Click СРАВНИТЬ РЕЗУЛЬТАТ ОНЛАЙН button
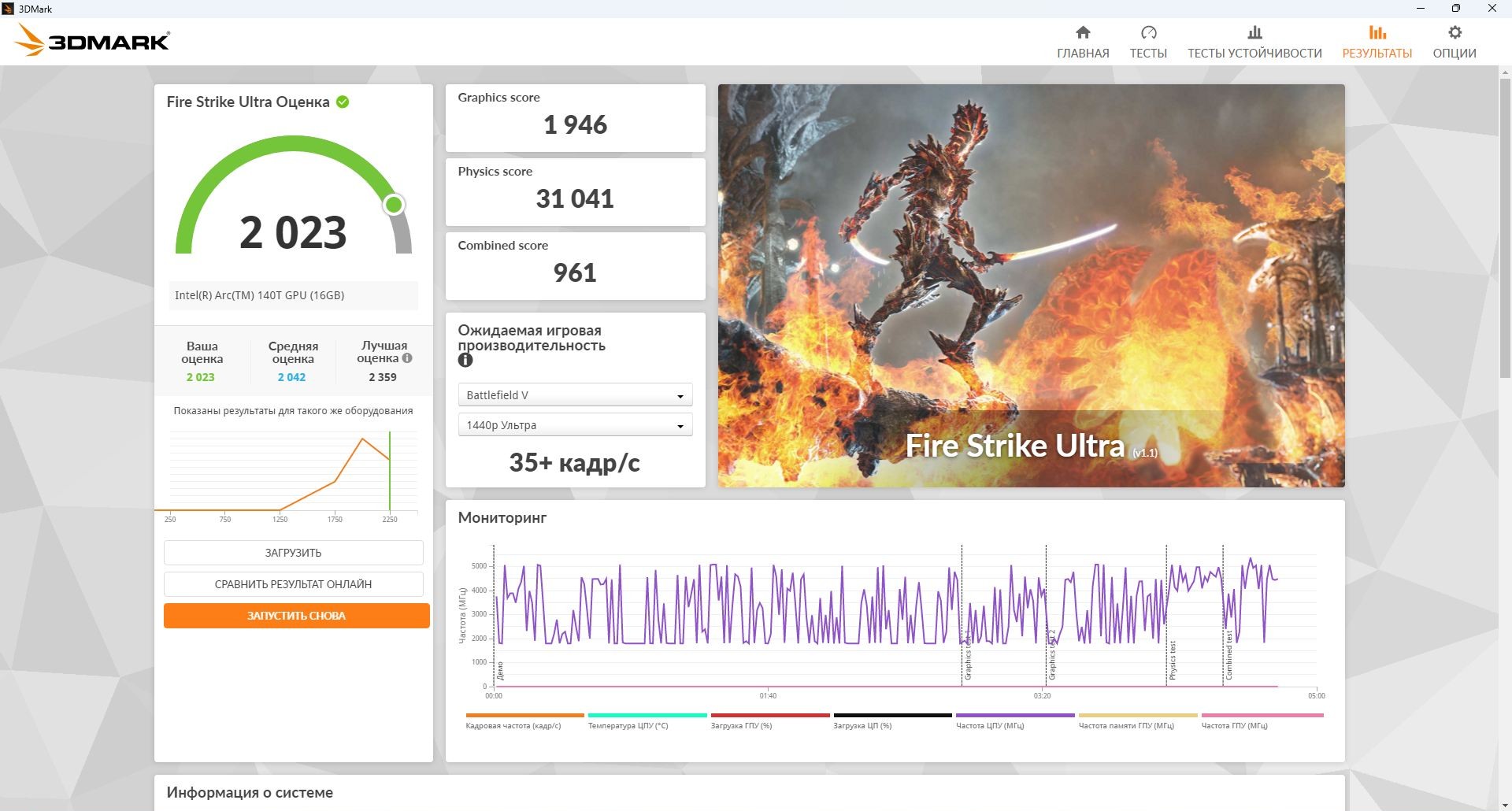Screen dimensions: 1512x811 [x=293, y=584]
